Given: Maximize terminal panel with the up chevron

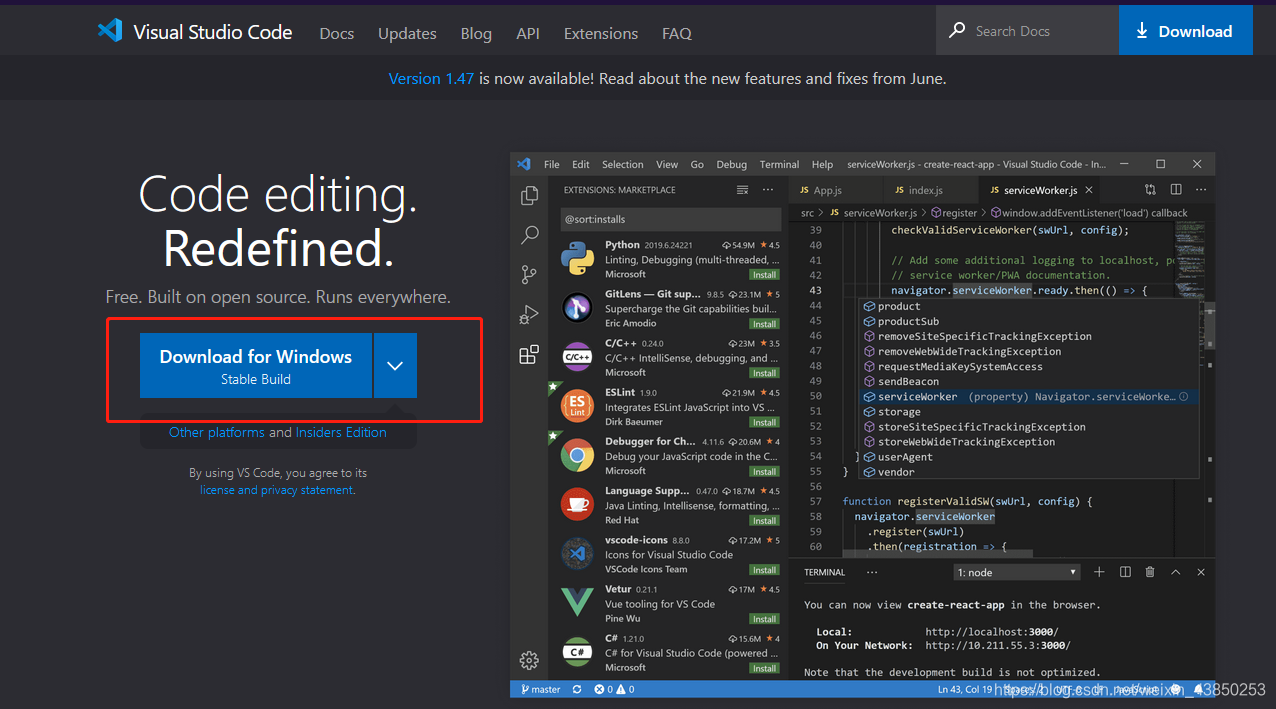Looking at the screenshot, I should [x=1176, y=572].
